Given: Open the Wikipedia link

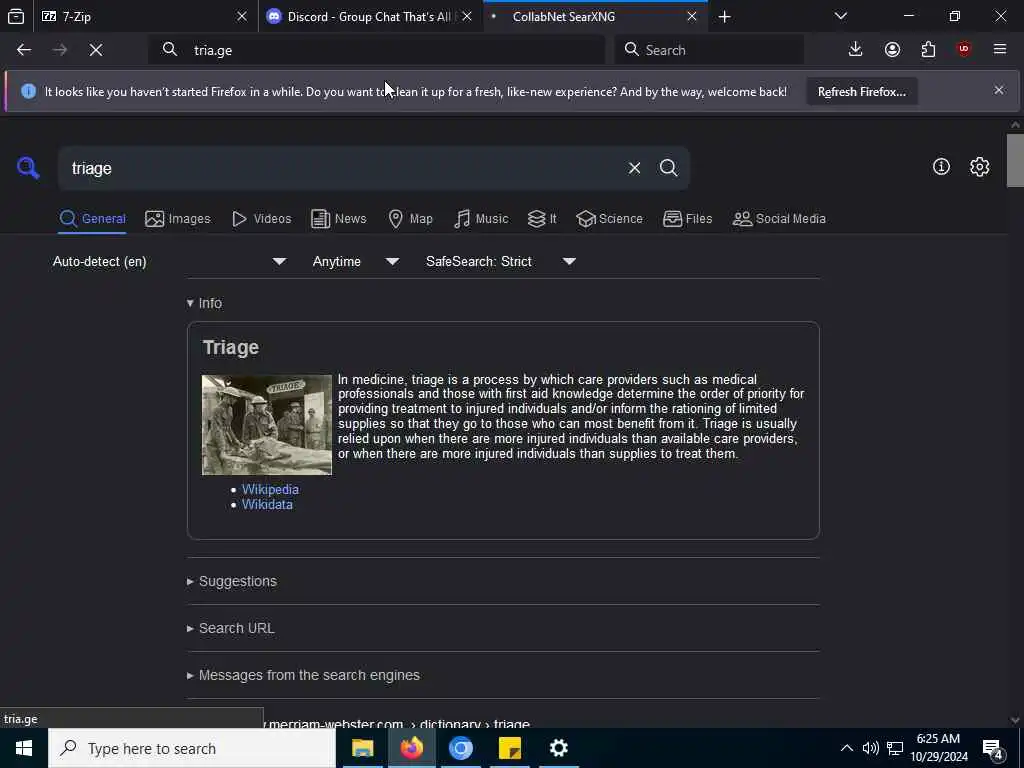Looking at the screenshot, I should (270, 489).
